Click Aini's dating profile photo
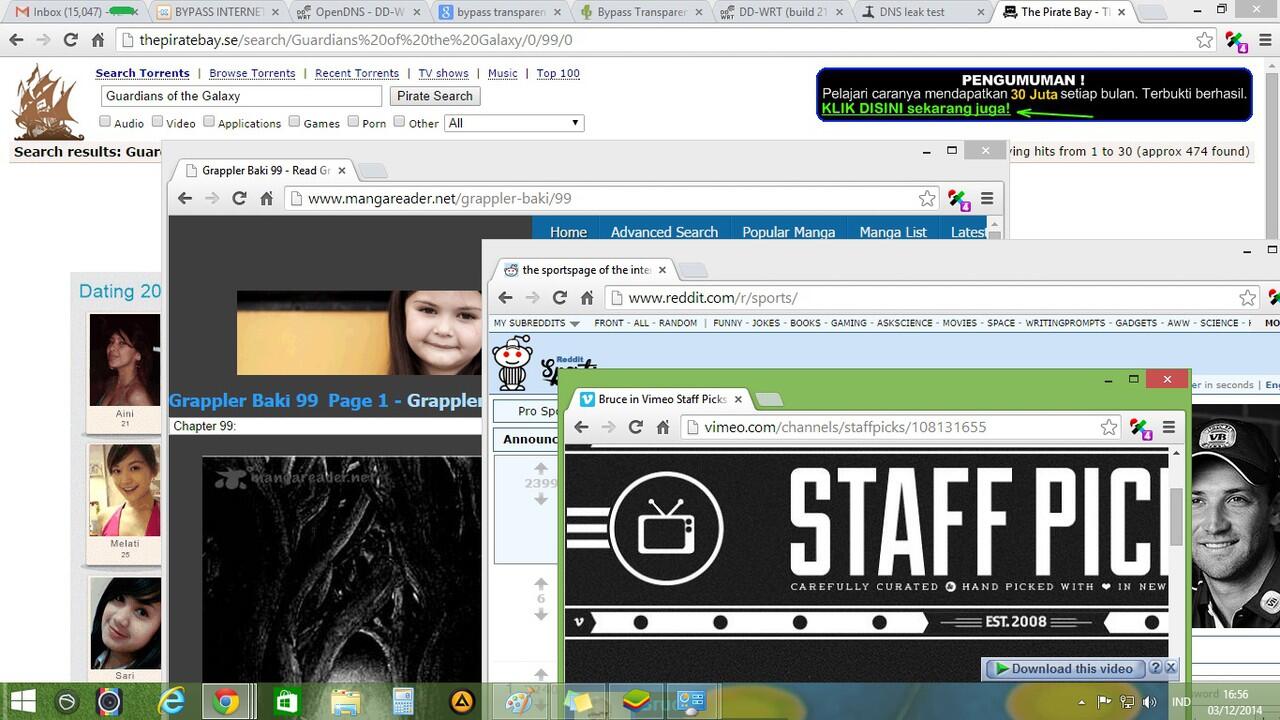The width and height of the screenshot is (1280, 720). coord(124,360)
